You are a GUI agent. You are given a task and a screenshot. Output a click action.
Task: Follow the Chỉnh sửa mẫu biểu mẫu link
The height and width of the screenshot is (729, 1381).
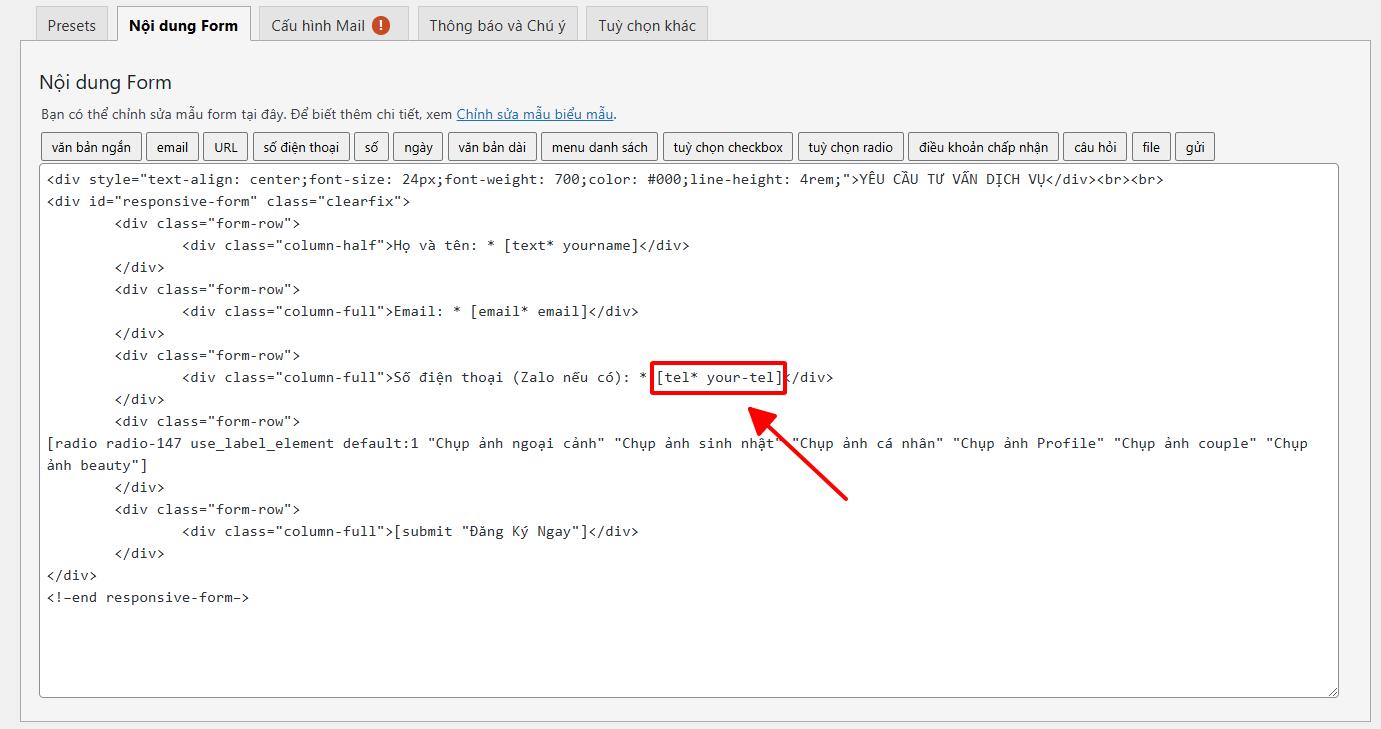coord(535,114)
